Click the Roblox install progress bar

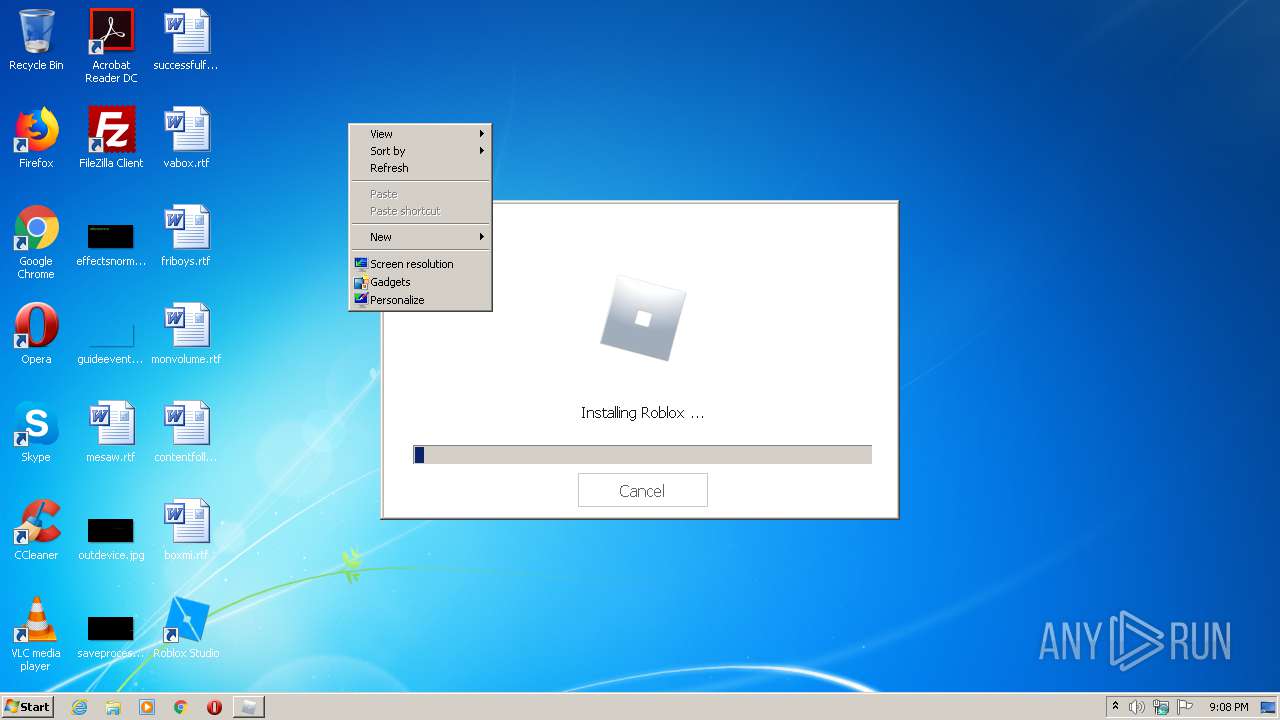pos(642,455)
